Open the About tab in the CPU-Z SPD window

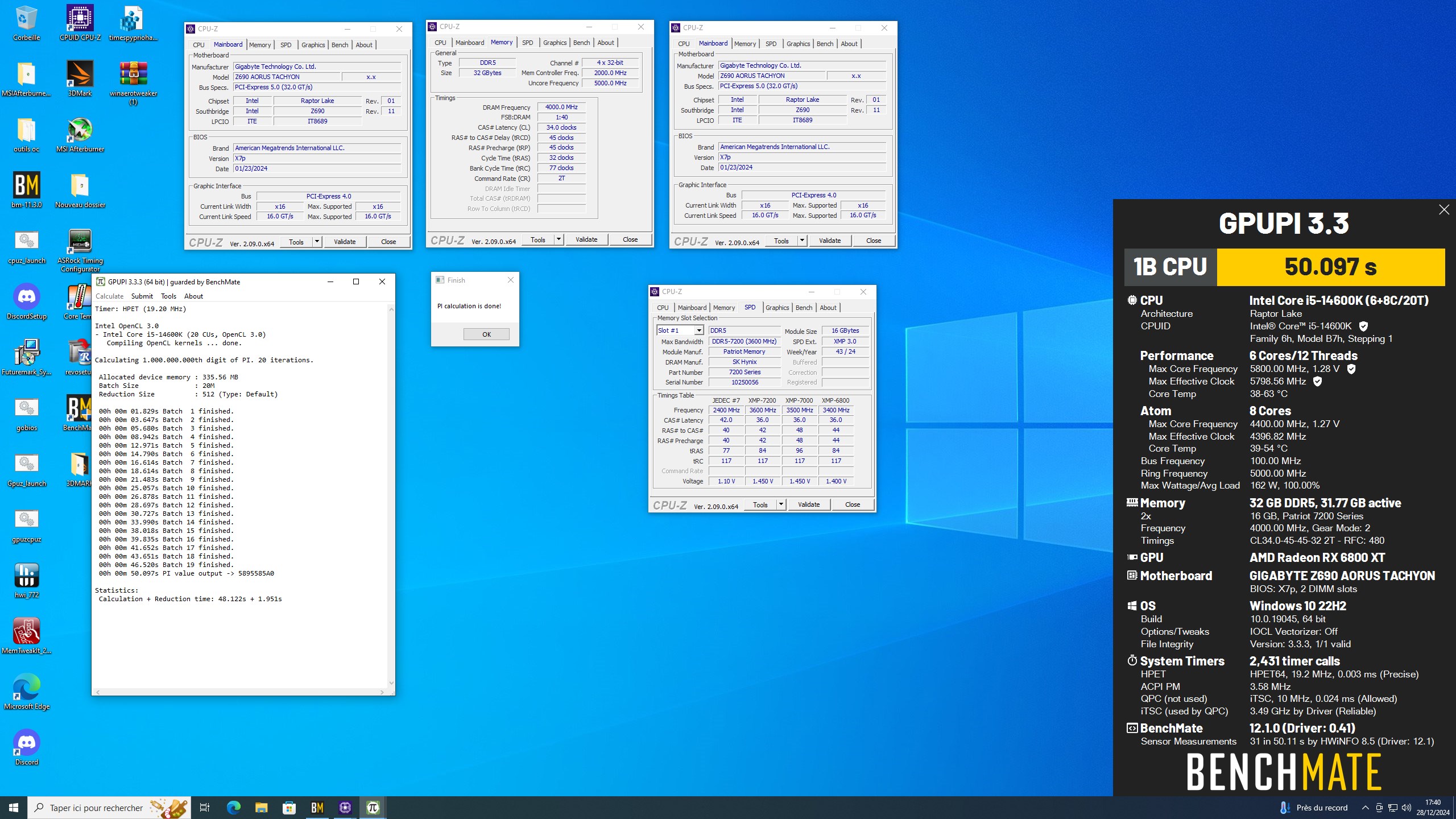pyautogui.click(x=828, y=308)
